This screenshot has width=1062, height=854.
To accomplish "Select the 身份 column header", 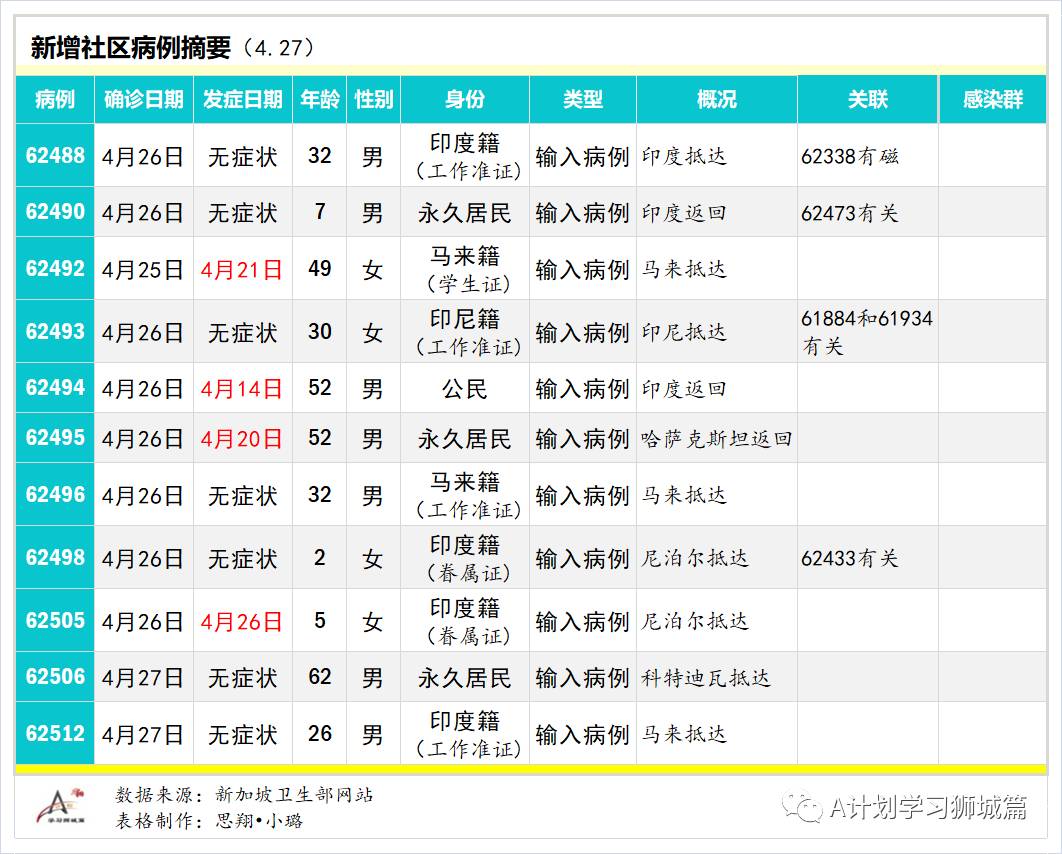I will (x=465, y=100).
